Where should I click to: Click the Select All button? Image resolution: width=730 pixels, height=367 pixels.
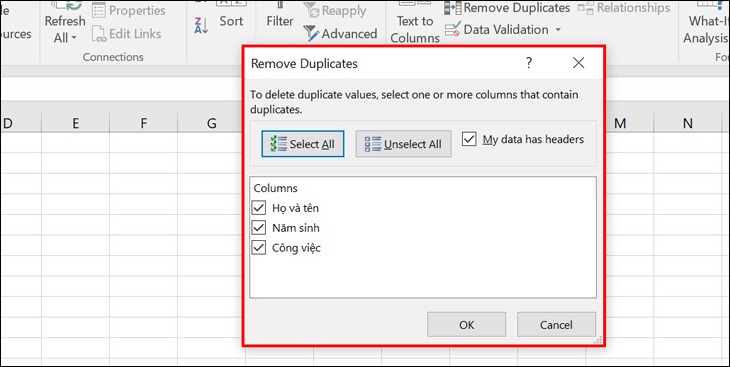pos(303,144)
